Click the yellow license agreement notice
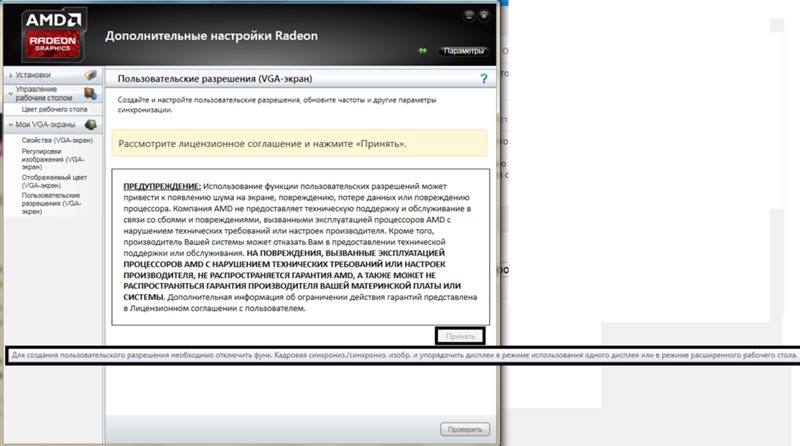Viewport: 800px width, 446px height. click(299, 143)
